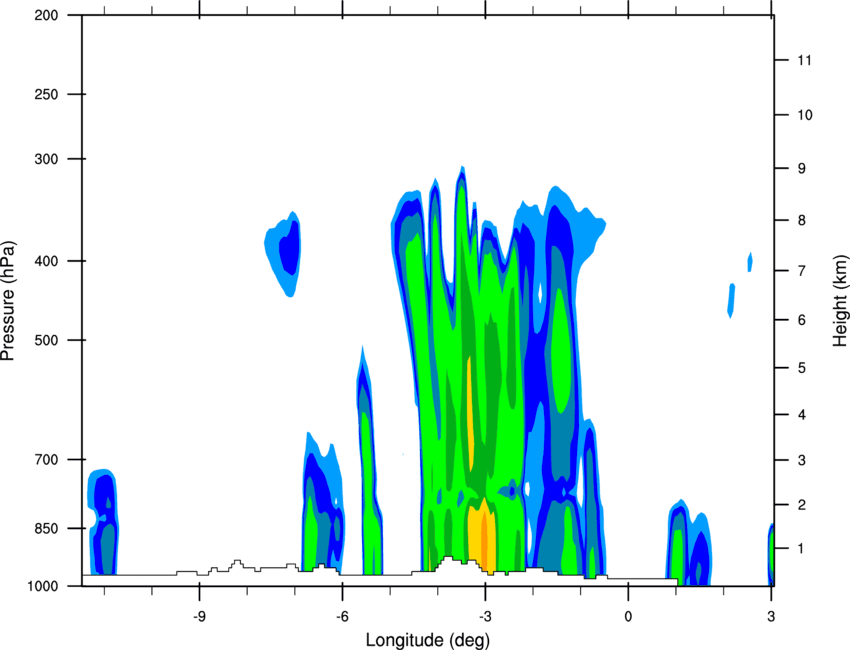Click the 1000 pressure tick label
The width and height of the screenshot is (850, 650).
point(43,586)
